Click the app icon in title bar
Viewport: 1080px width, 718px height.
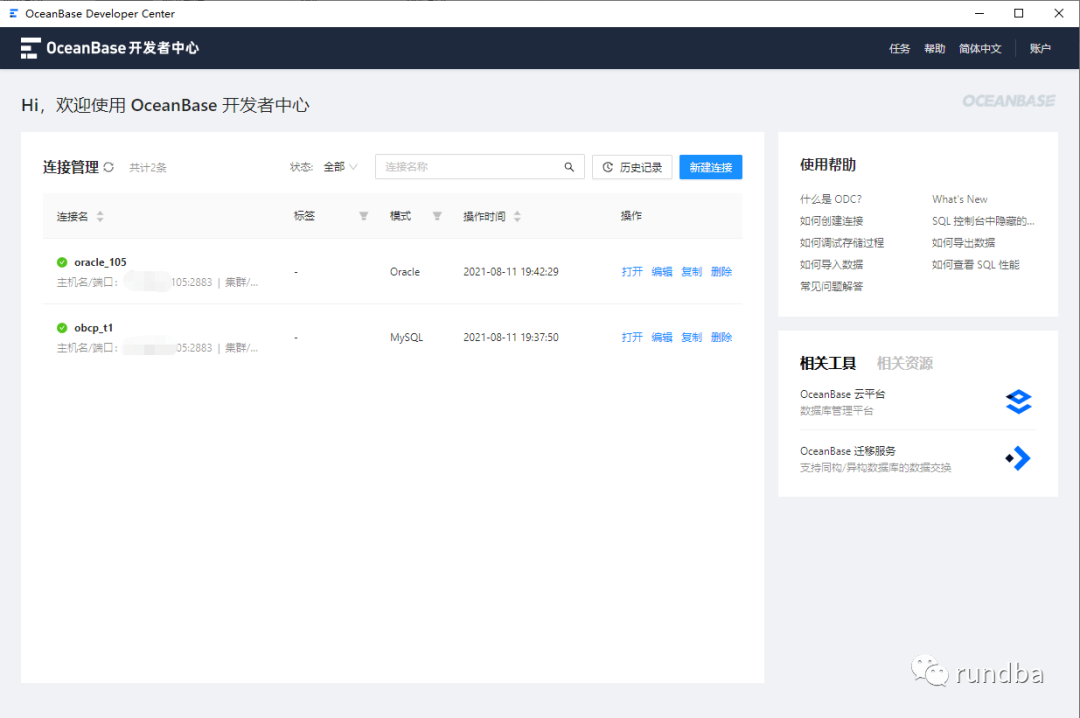13,13
